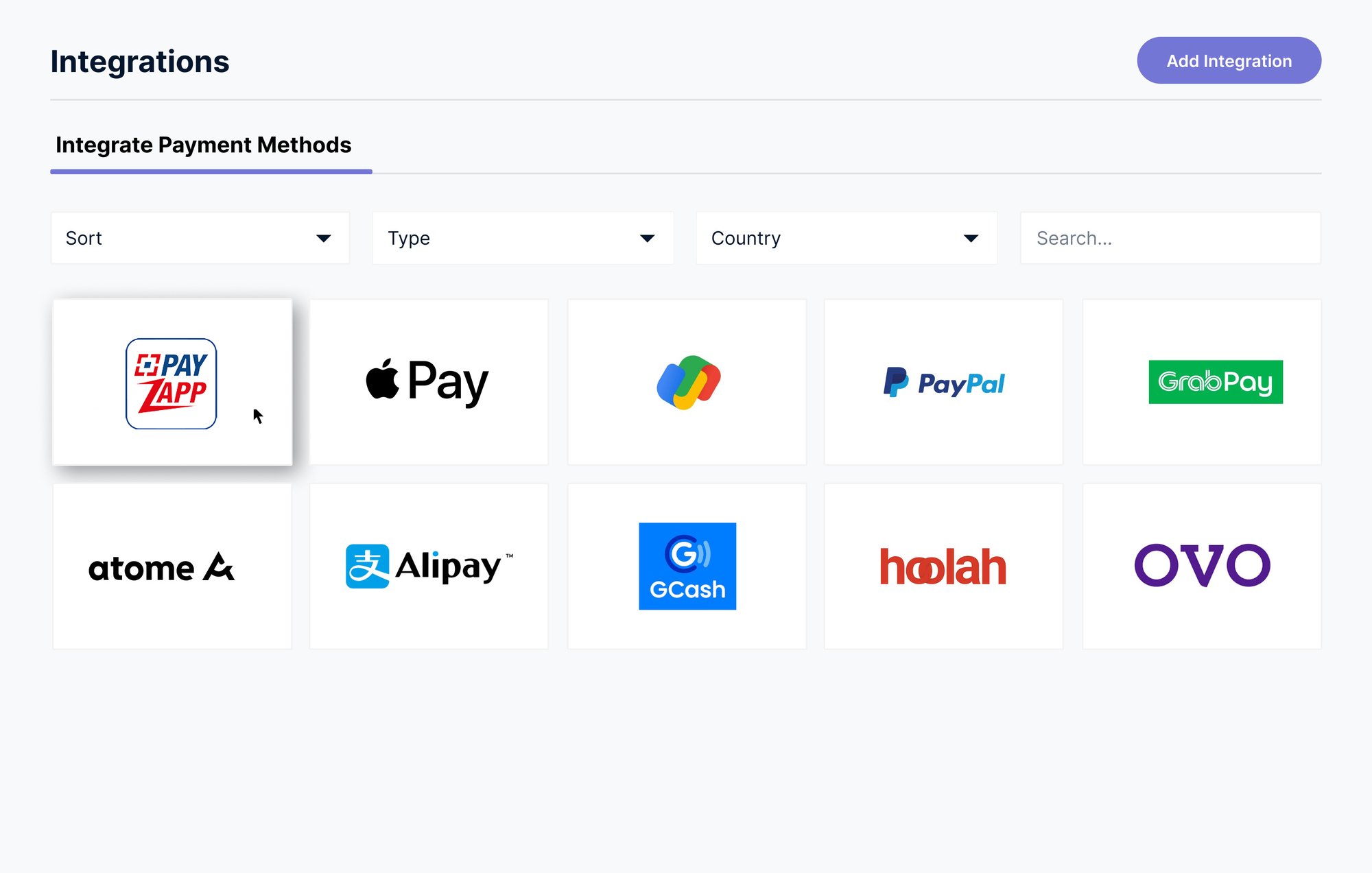Select the Apple Pay icon

pos(429,381)
